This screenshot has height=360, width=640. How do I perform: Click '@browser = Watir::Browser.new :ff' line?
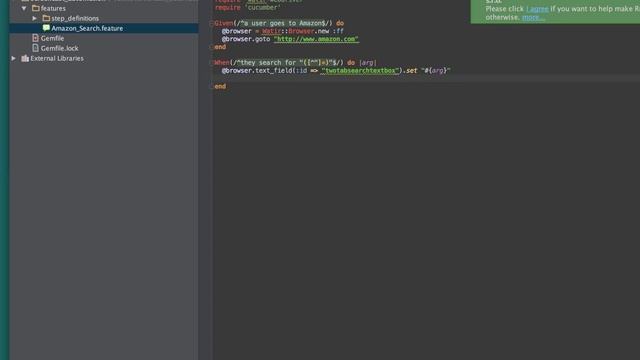(282, 31)
